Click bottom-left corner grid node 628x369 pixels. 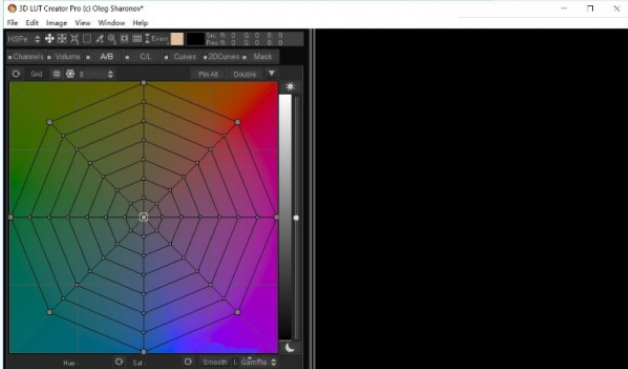[50, 312]
